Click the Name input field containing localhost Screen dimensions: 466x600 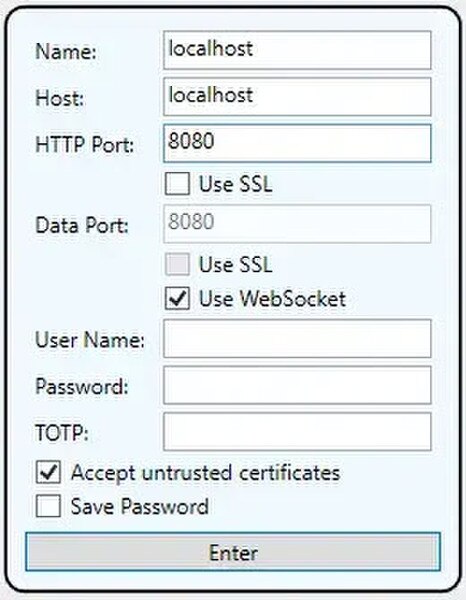click(x=297, y=50)
